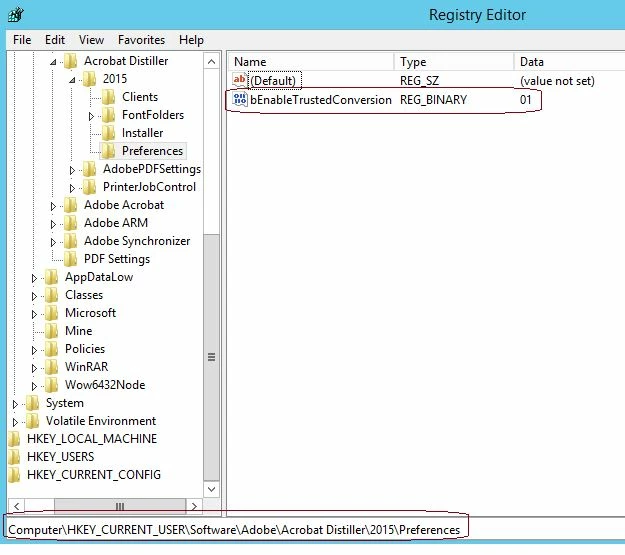The width and height of the screenshot is (625, 555).
Task: Click the PDF Settings folder icon
Action: [71, 259]
